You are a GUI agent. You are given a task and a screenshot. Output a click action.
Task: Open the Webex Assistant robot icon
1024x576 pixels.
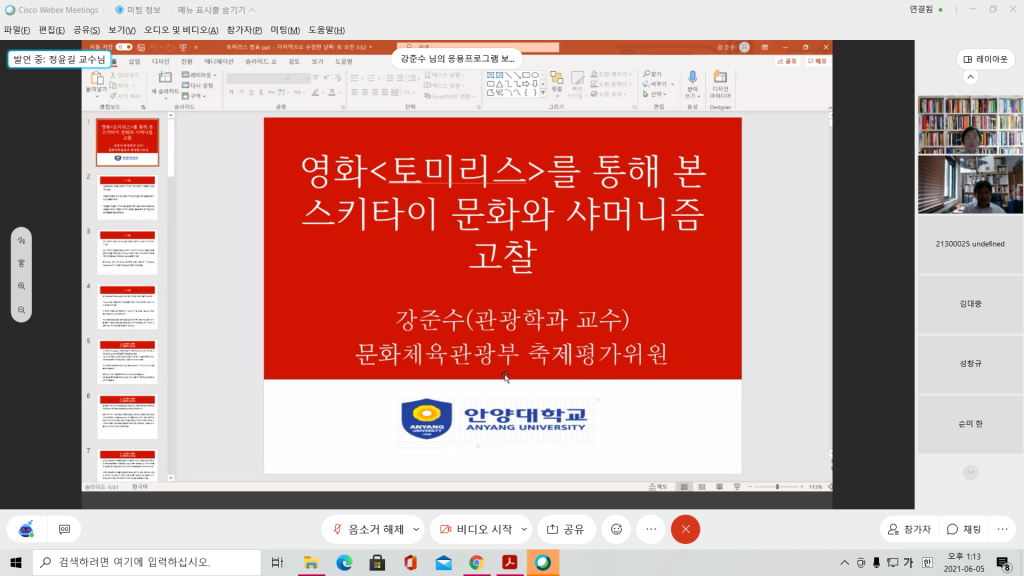[x=26, y=529]
